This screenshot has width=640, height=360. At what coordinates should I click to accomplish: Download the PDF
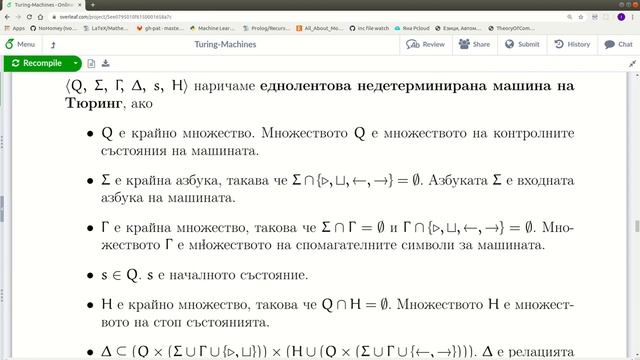(106, 63)
